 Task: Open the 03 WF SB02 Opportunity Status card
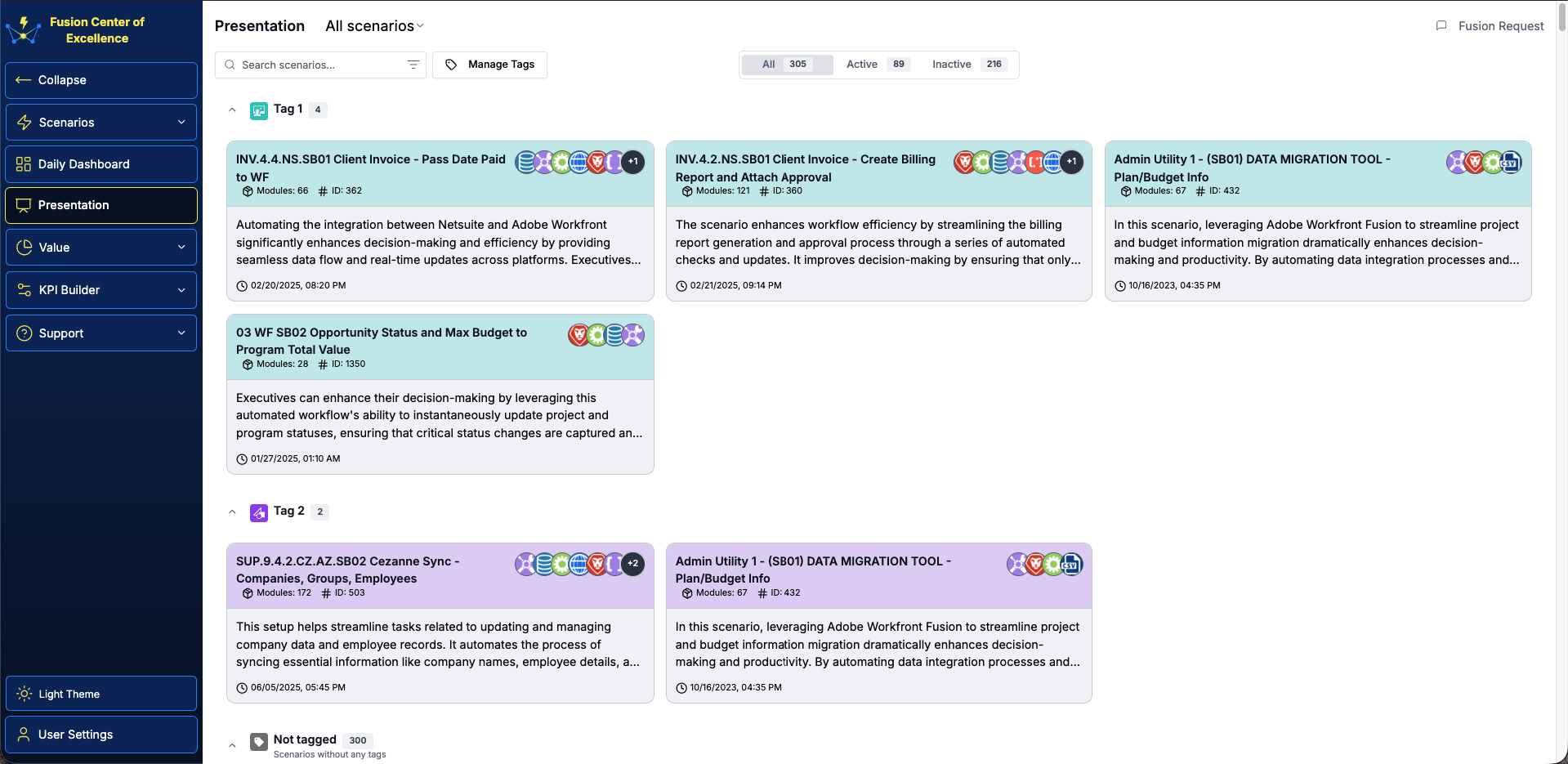click(440, 395)
